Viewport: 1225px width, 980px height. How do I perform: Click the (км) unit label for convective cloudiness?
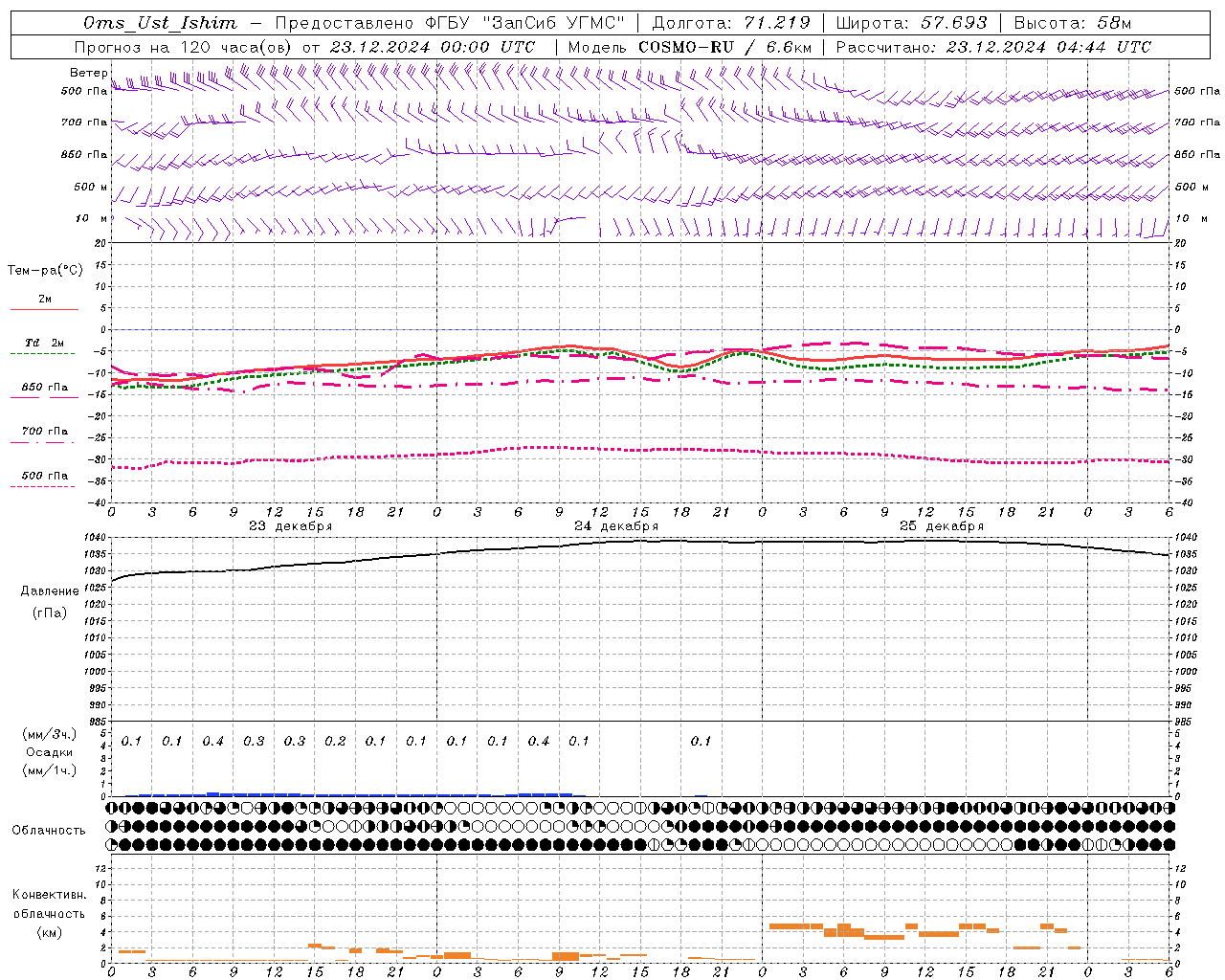click(50, 932)
